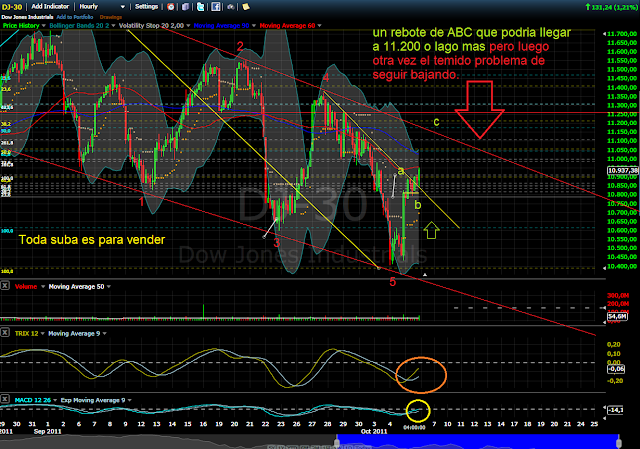
Task: Close the Volume indicator panel
Action: (x=5, y=286)
